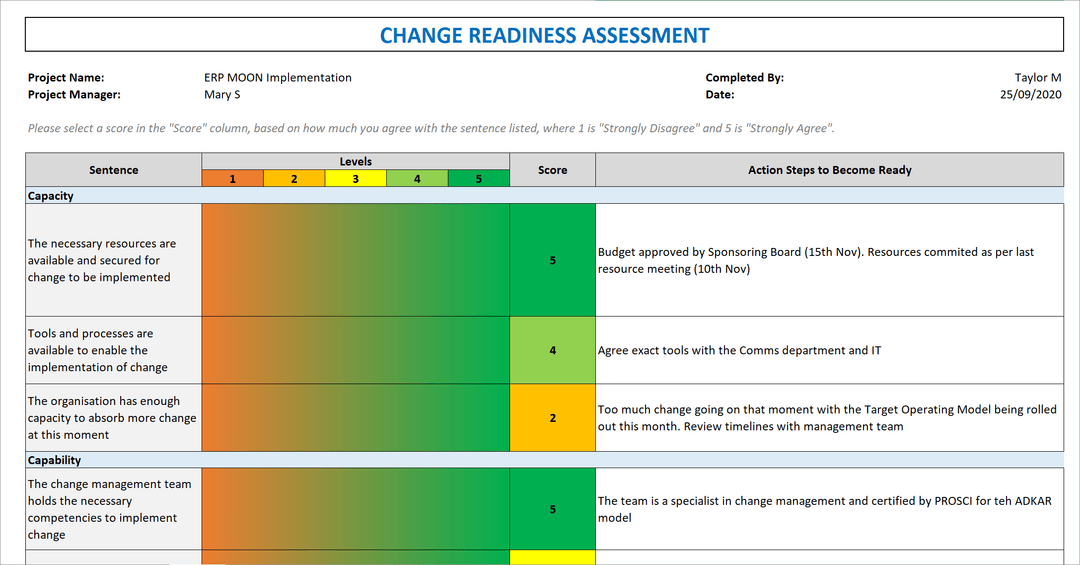This screenshot has height=565, width=1080.
Task: Click the yellow level 3 header cell
Action: [355, 179]
